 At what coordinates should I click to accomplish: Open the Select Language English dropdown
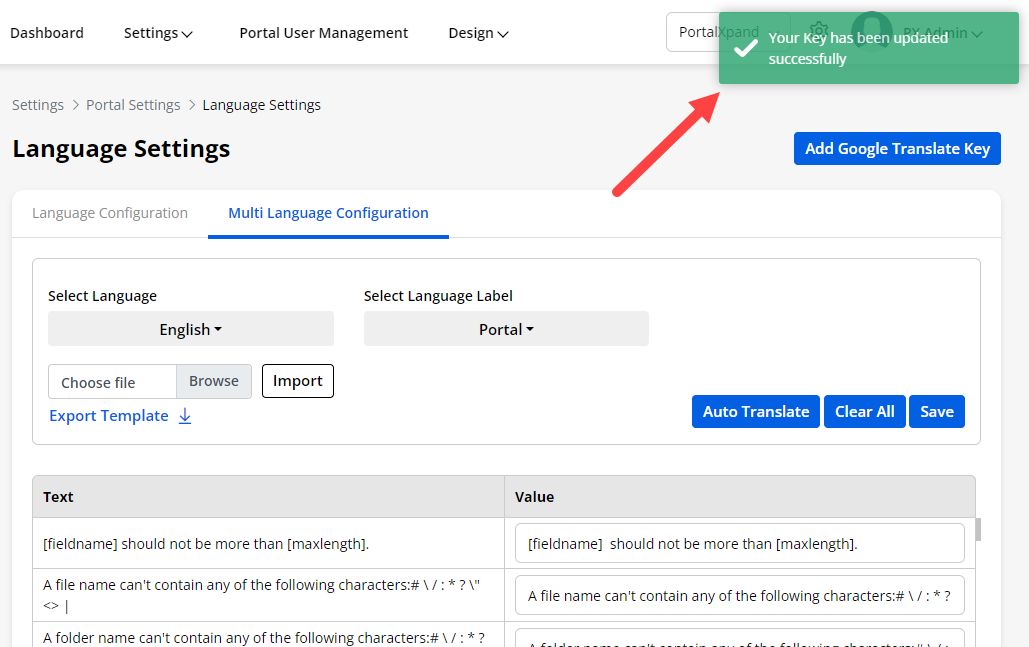click(x=190, y=329)
